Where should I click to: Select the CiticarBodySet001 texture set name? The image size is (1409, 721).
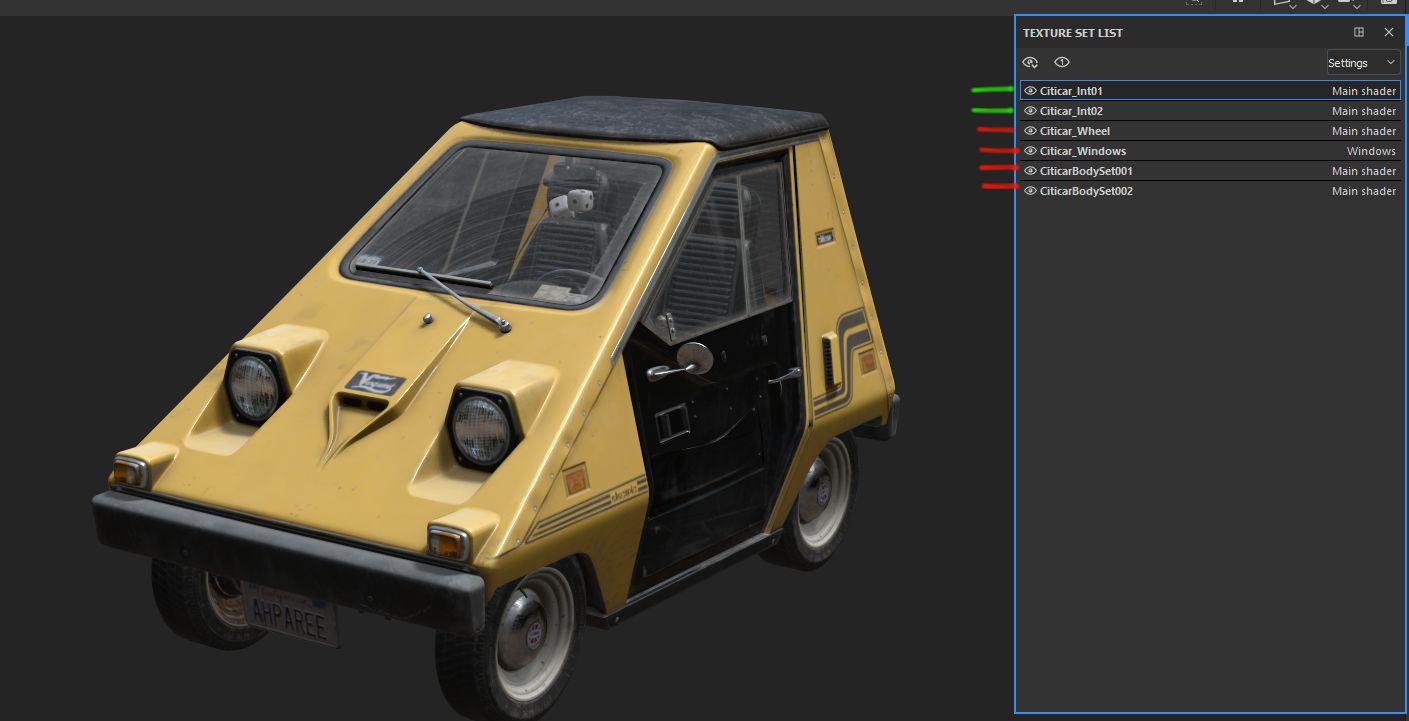[1085, 171]
